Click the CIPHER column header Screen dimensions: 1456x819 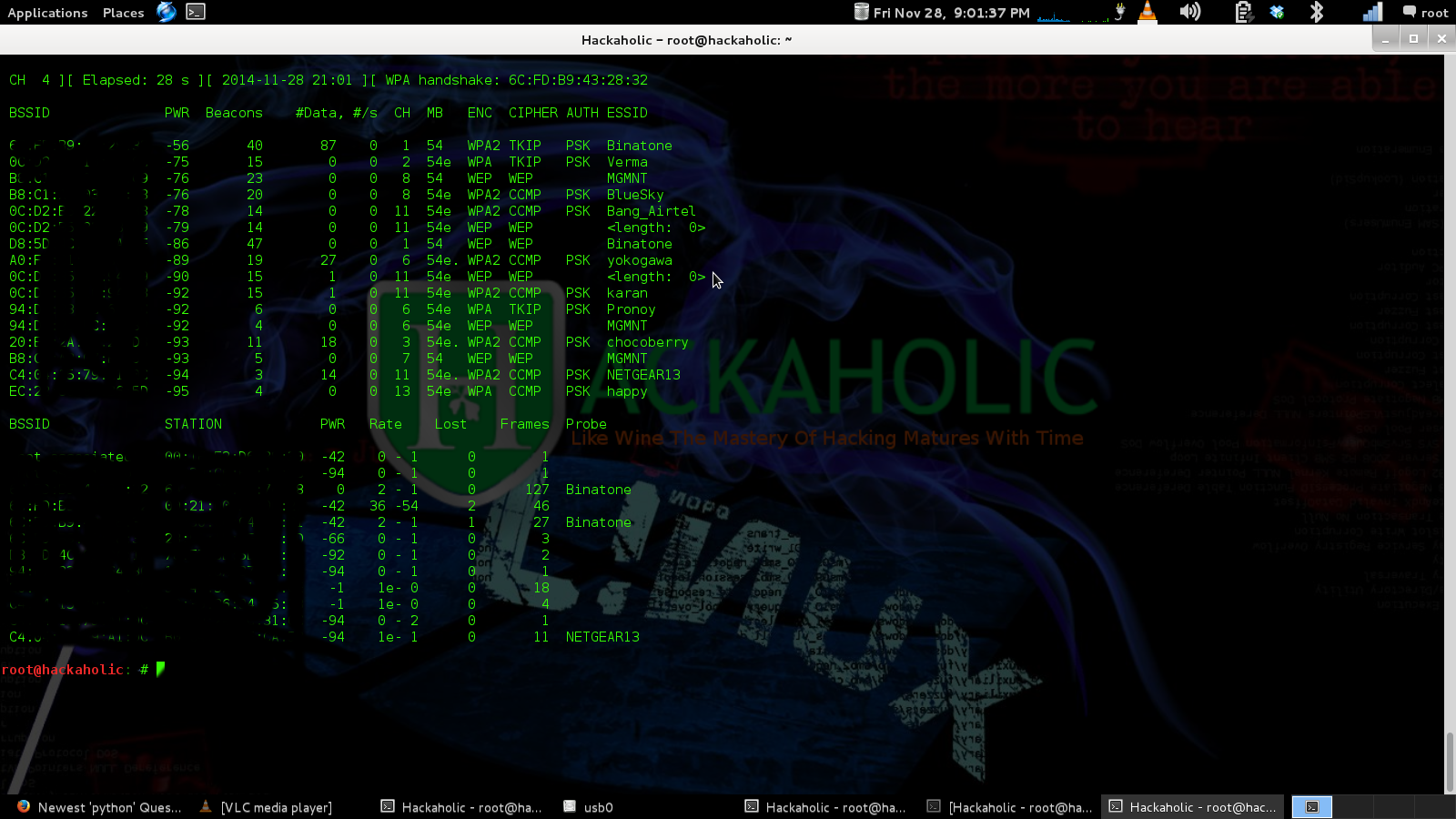point(533,113)
